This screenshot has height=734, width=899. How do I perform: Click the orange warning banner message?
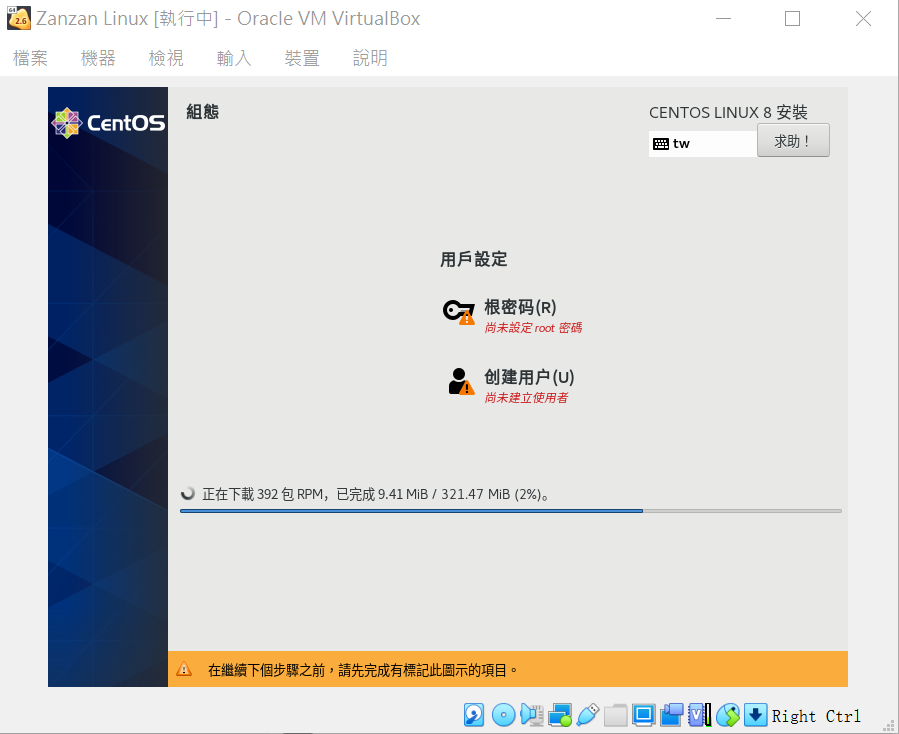tap(362, 670)
